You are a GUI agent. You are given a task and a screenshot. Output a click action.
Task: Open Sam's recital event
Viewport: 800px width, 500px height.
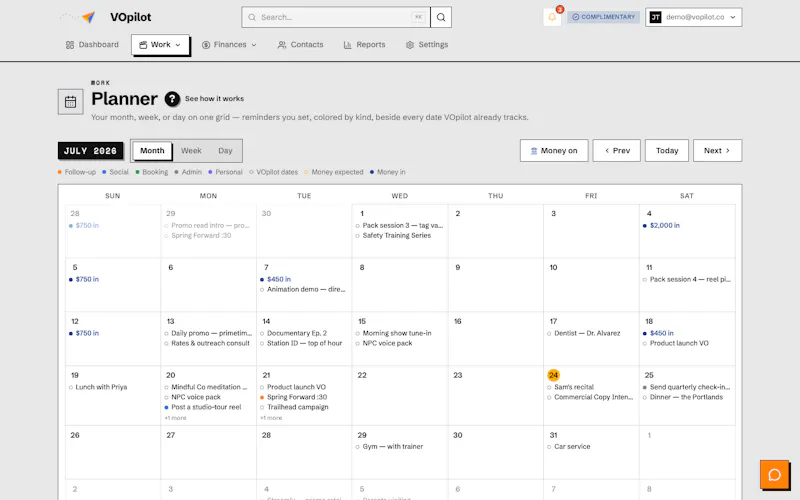pyautogui.click(x=570, y=387)
